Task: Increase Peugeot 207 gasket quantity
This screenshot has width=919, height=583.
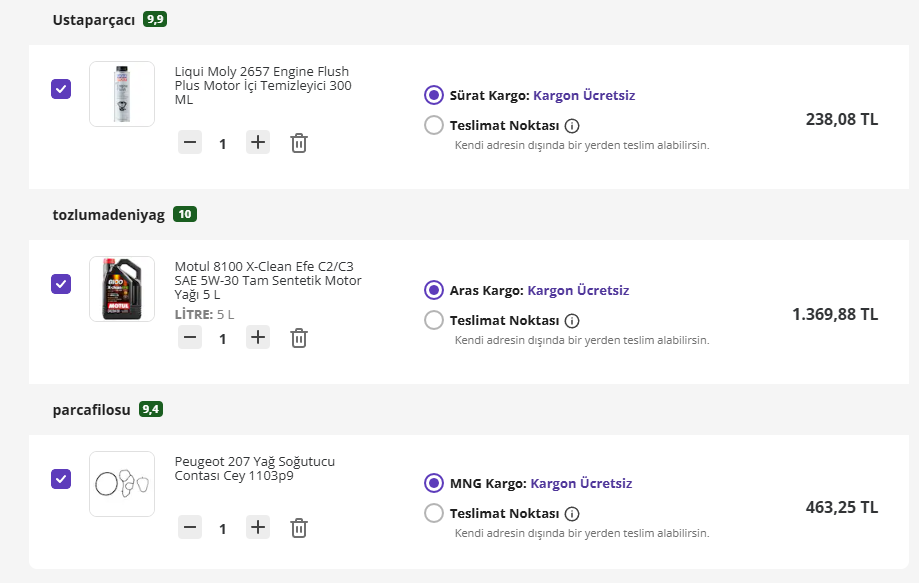Action: click(x=258, y=527)
